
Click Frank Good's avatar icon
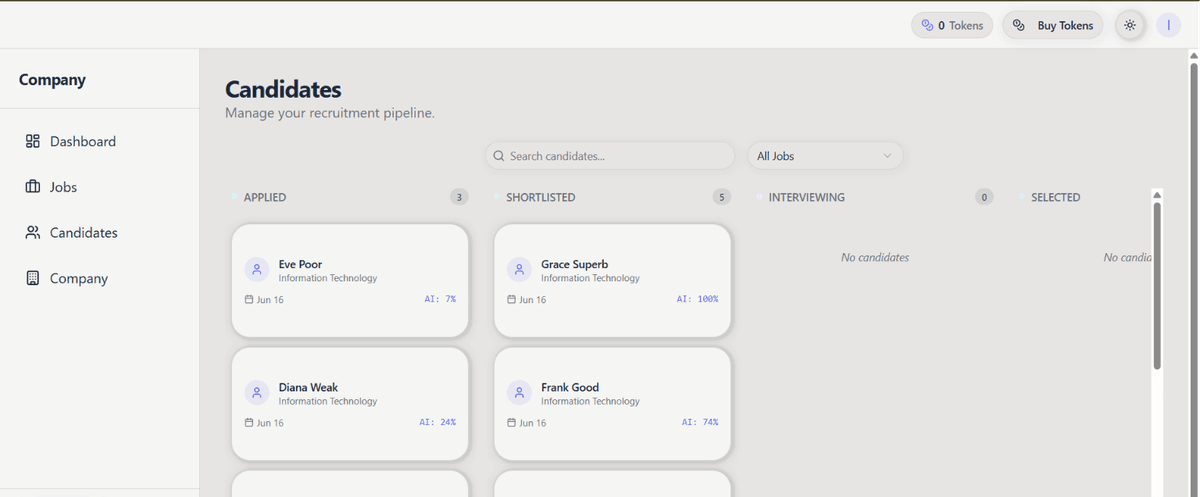519,393
